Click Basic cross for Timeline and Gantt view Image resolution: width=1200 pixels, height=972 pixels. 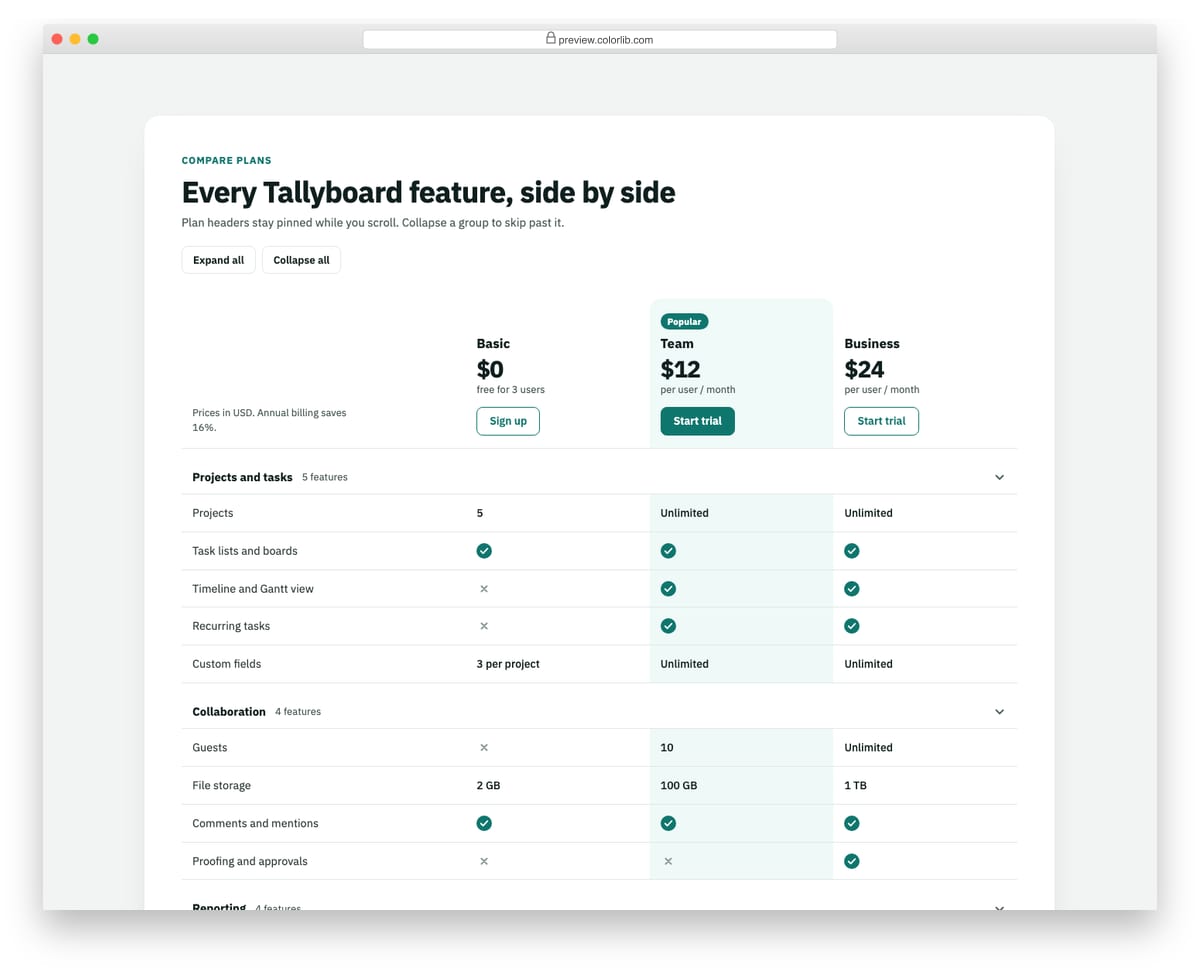coord(484,589)
